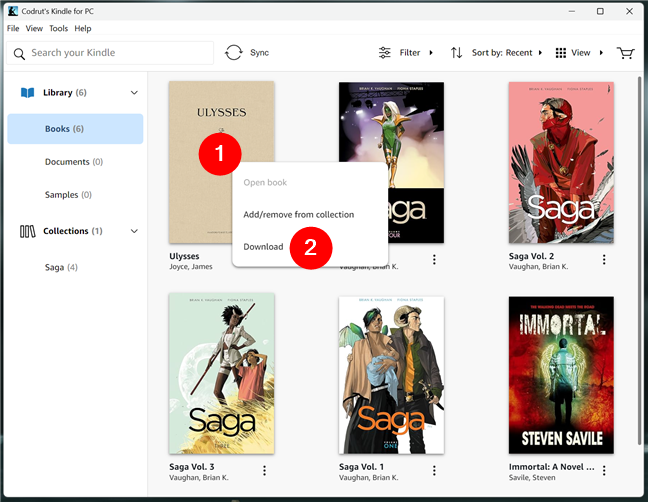Open the Saga Vol. 2 red cover
648x502 pixels.
pyautogui.click(x=561, y=162)
